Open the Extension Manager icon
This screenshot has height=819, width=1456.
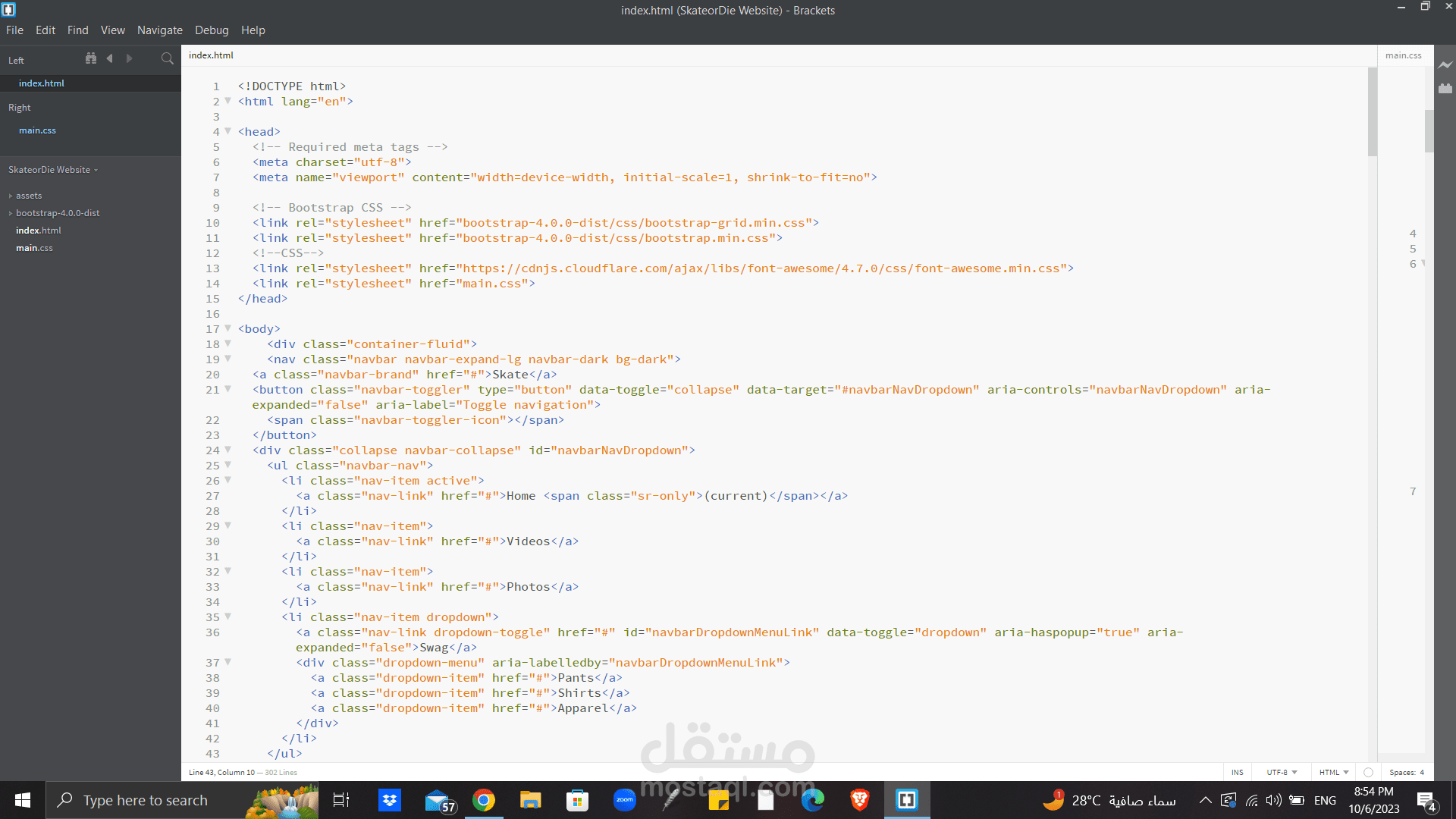1445,89
